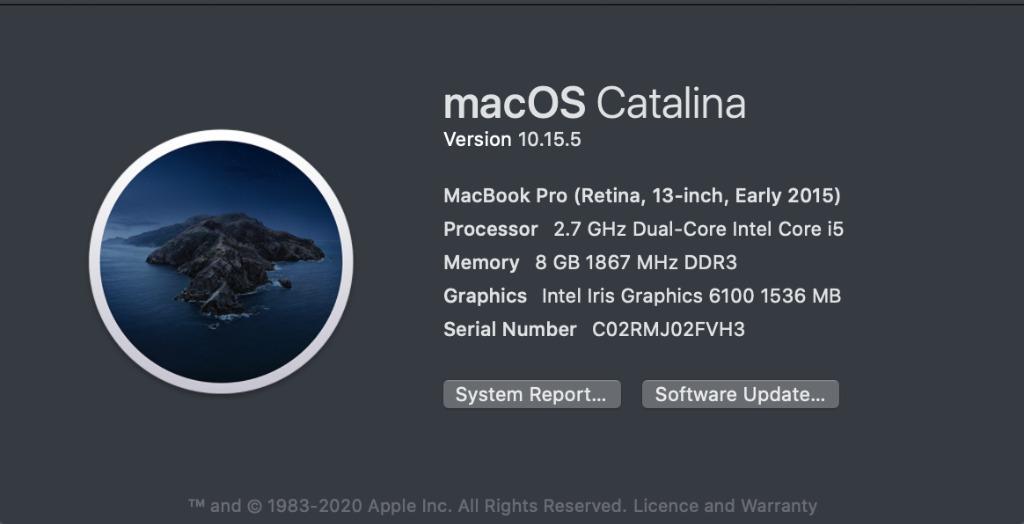This screenshot has height=524, width=1024.
Task: Click the Software Update button
Action: tap(740, 394)
